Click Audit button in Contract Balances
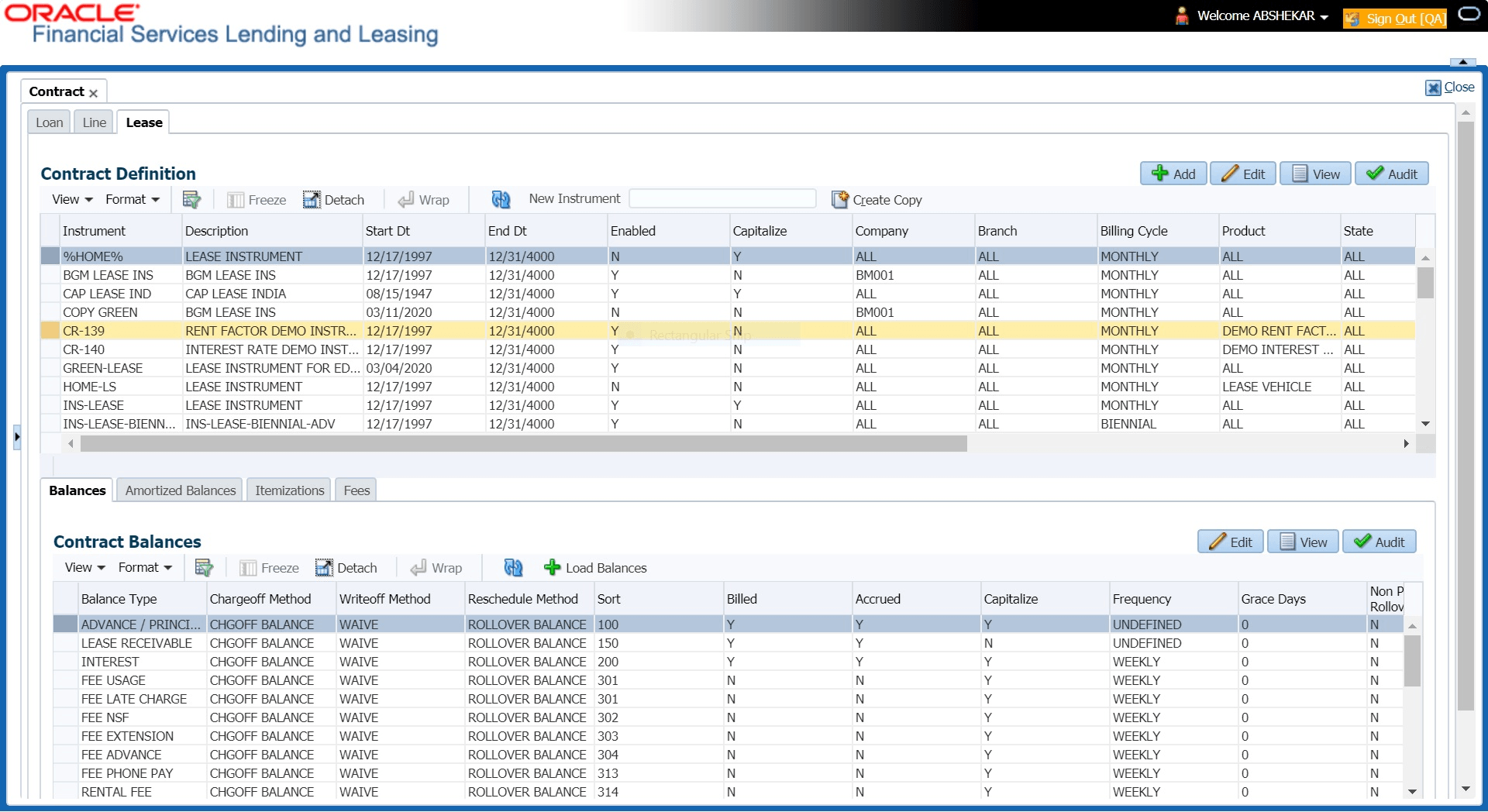Viewport: 1488px width, 812px height. pyautogui.click(x=1379, y=542)
